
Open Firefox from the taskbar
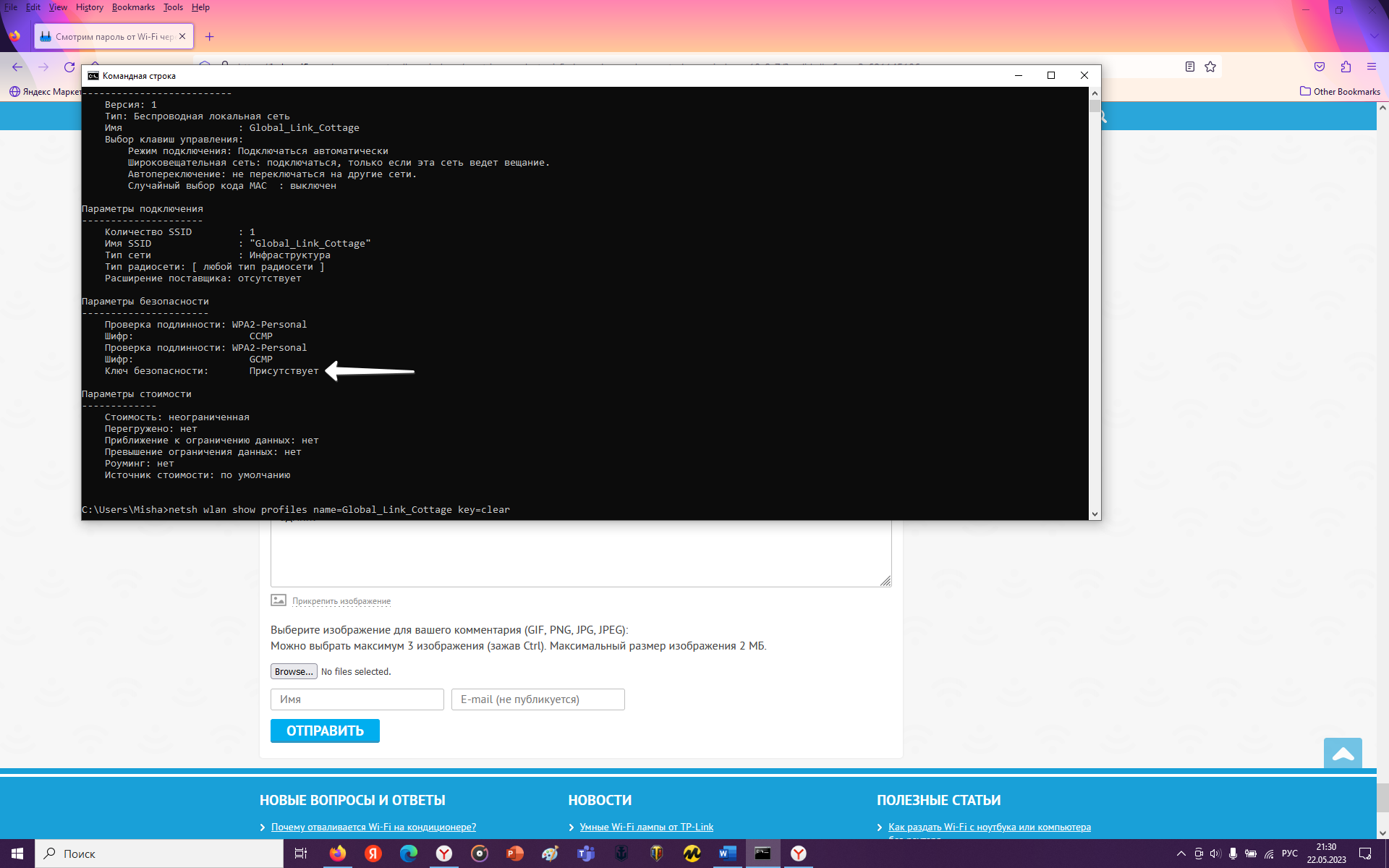click(338, 854)
